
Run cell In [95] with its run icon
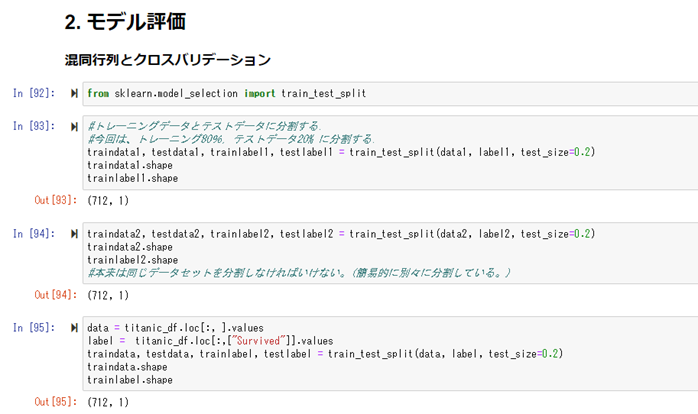(74, 328)
